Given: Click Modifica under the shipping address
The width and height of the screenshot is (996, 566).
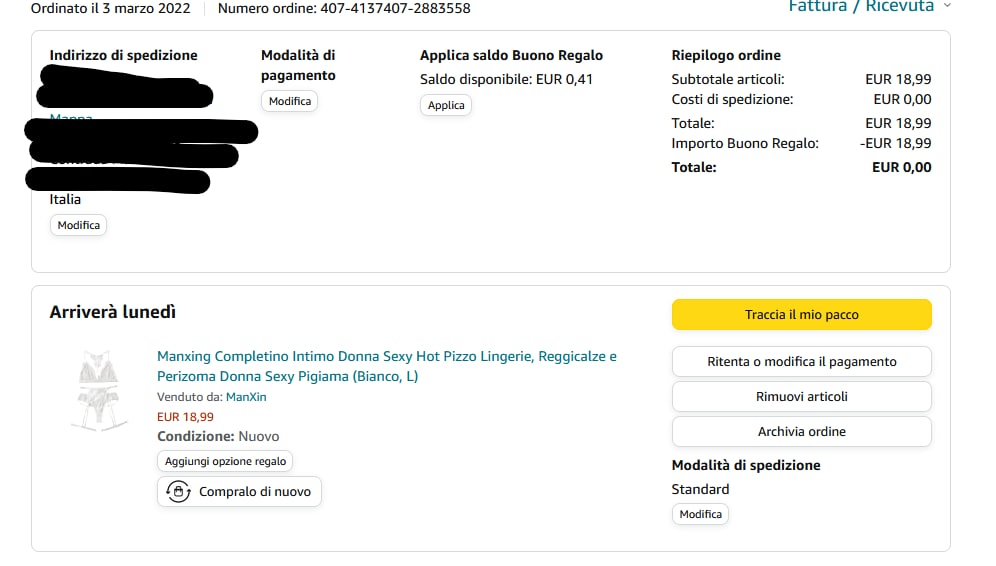Looking at the screenshot, I should [x=79, y=225].
